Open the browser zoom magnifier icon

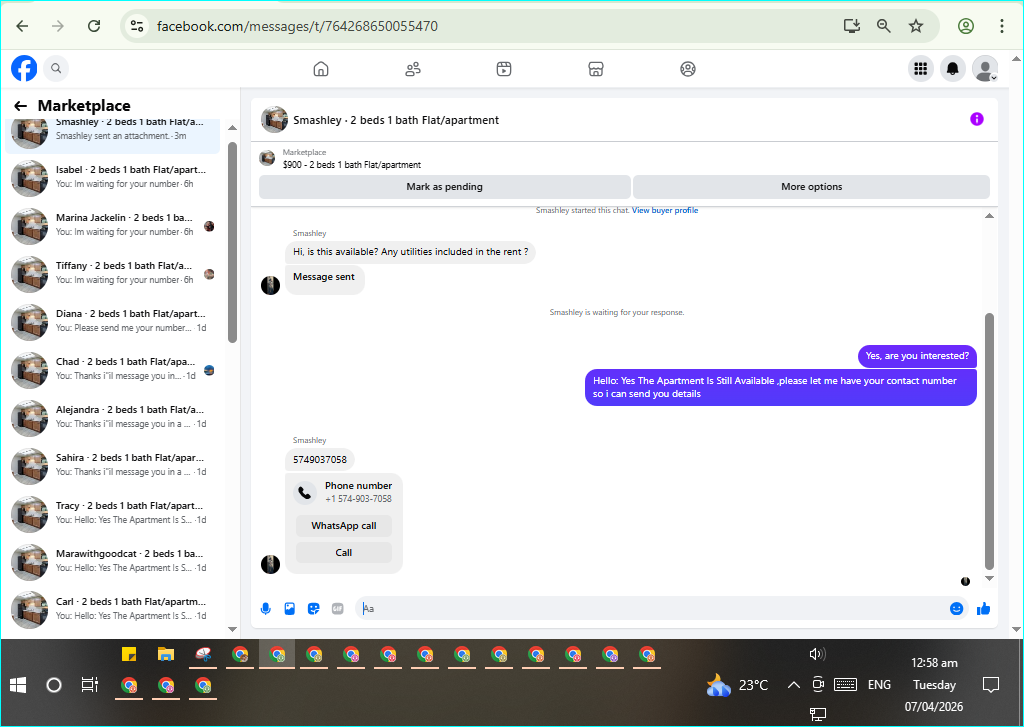[884, 26]
